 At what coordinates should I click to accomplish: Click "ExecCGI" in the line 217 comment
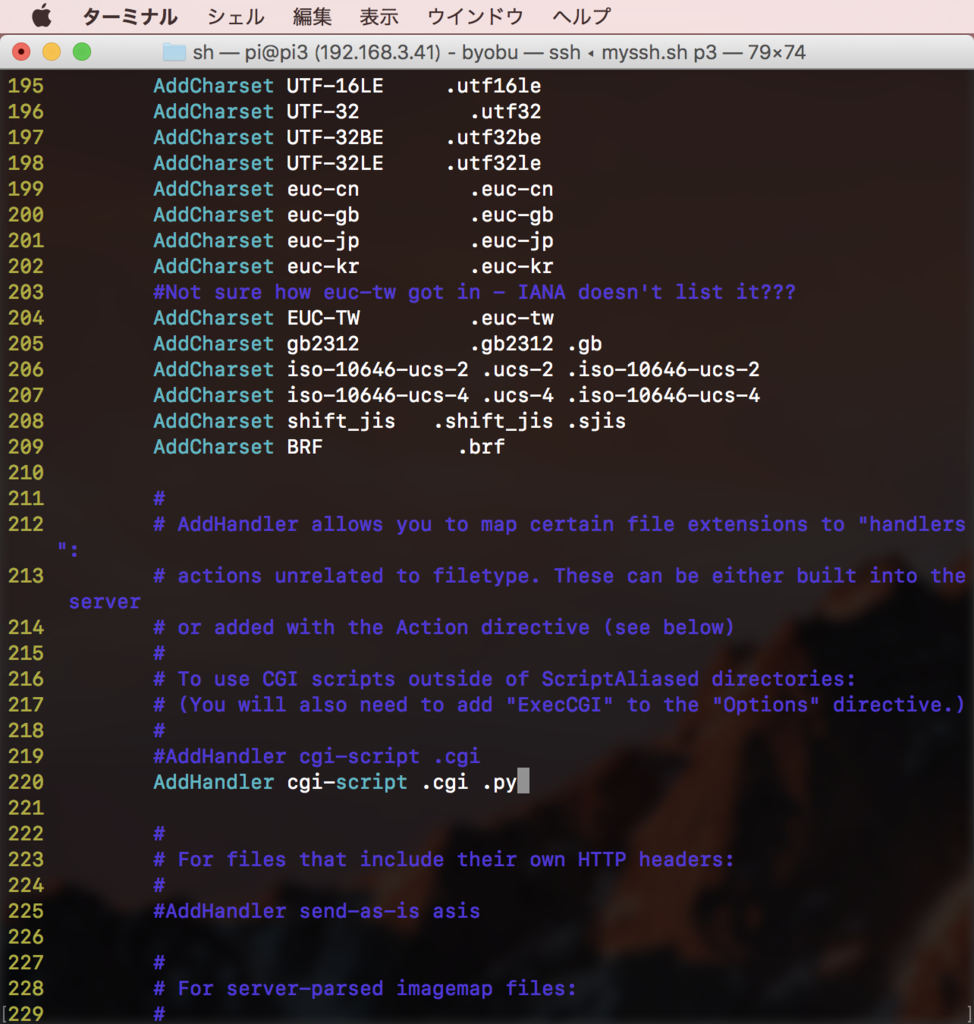click(560, 705)
